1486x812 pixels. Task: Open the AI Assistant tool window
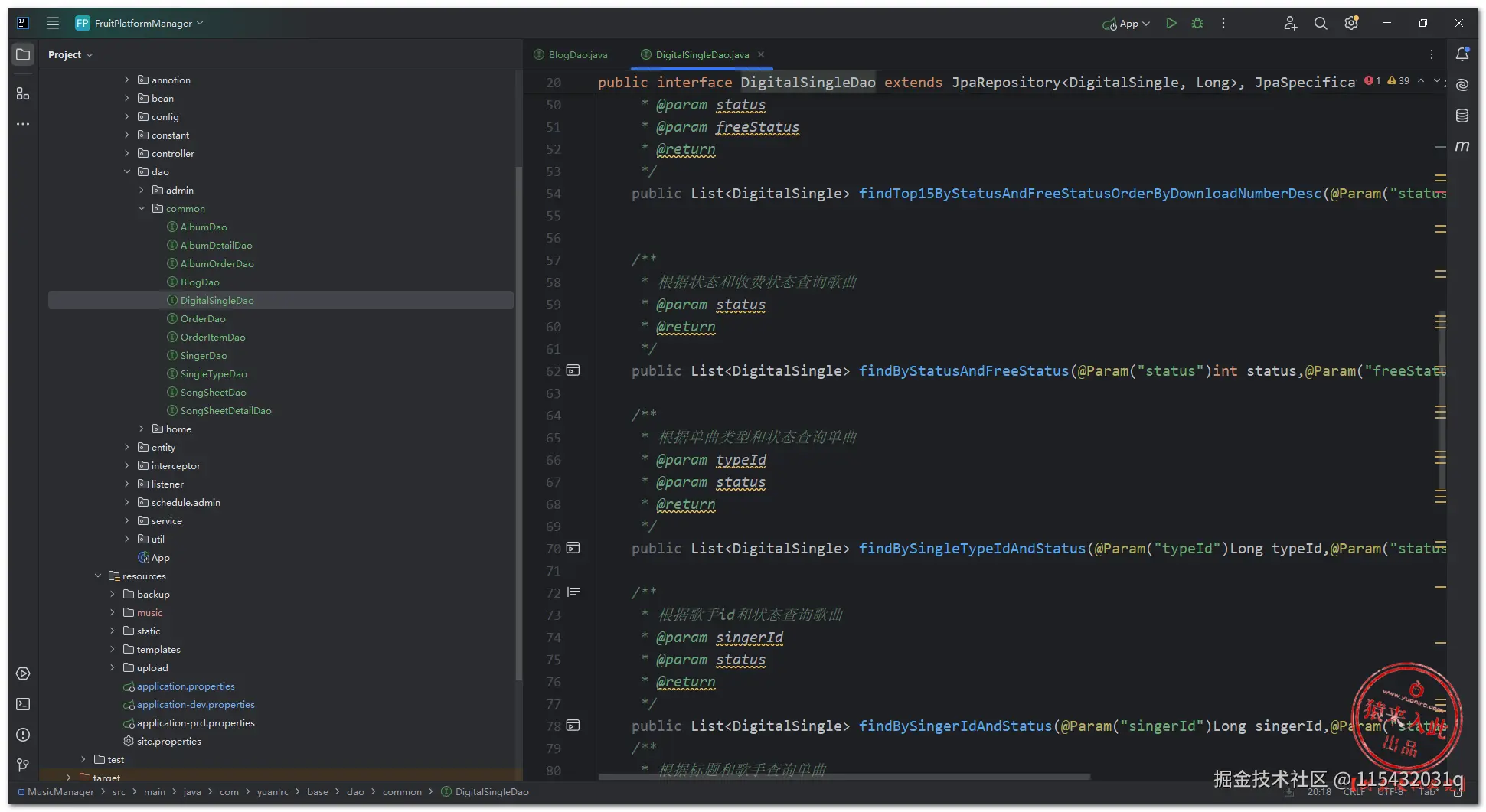pos(1462,85)
